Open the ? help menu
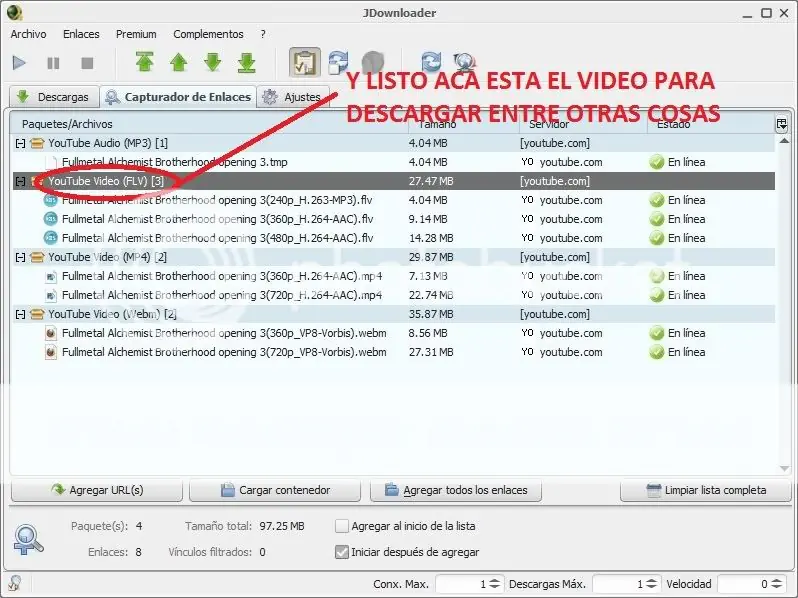 (263, 34)
